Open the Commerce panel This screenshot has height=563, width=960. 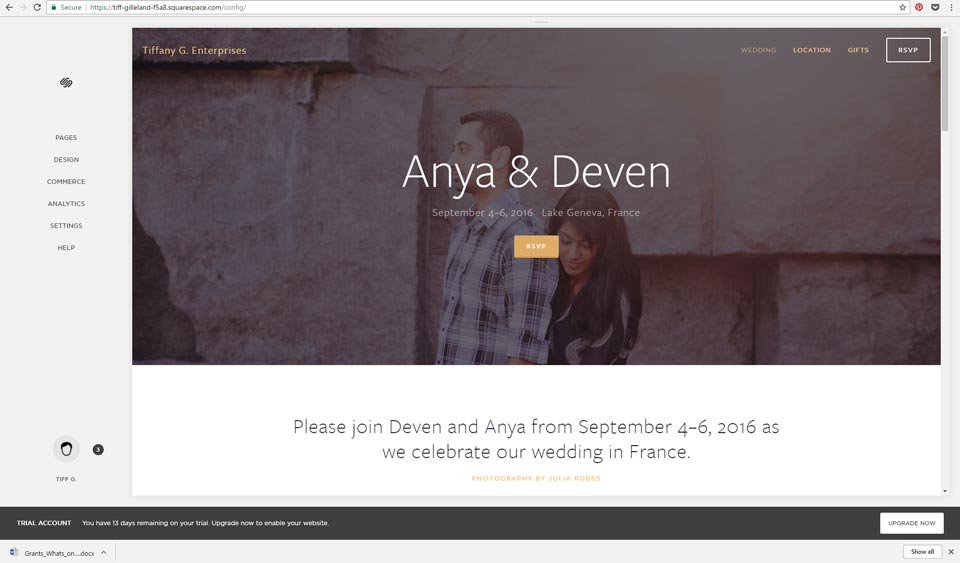[x=66, y=182]
